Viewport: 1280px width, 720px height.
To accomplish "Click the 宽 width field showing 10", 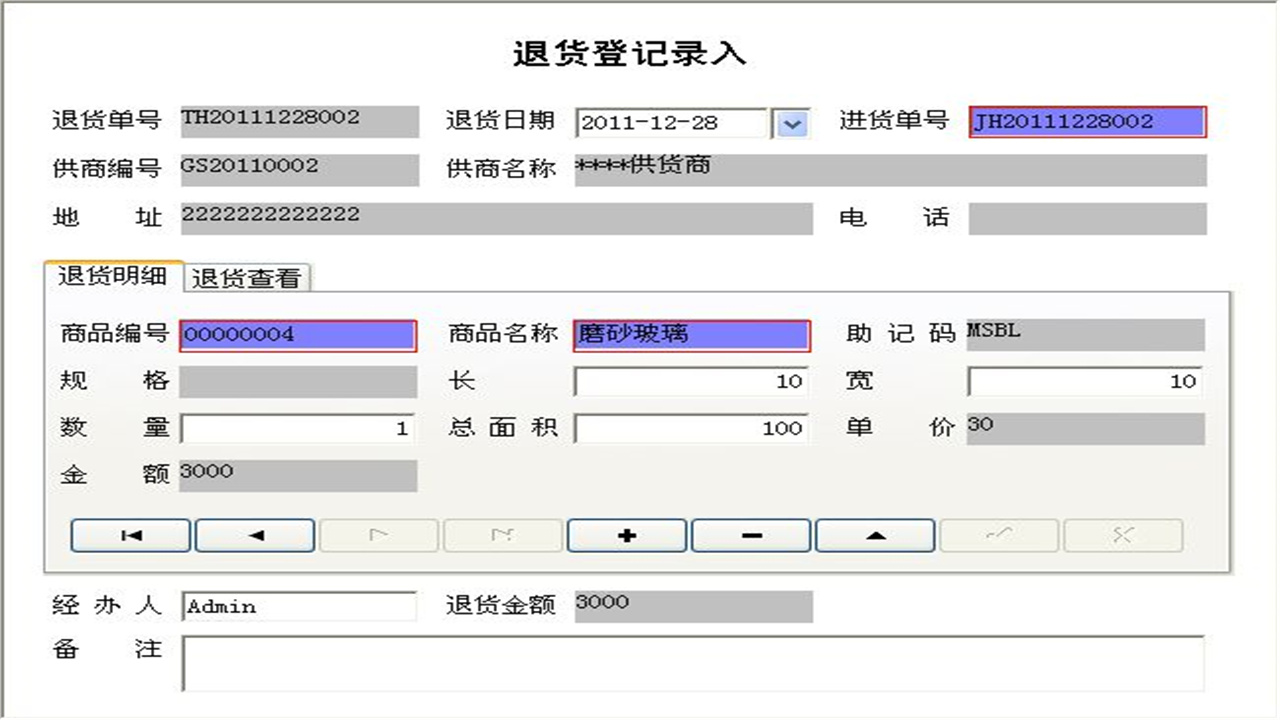I will pos(1085,381).
